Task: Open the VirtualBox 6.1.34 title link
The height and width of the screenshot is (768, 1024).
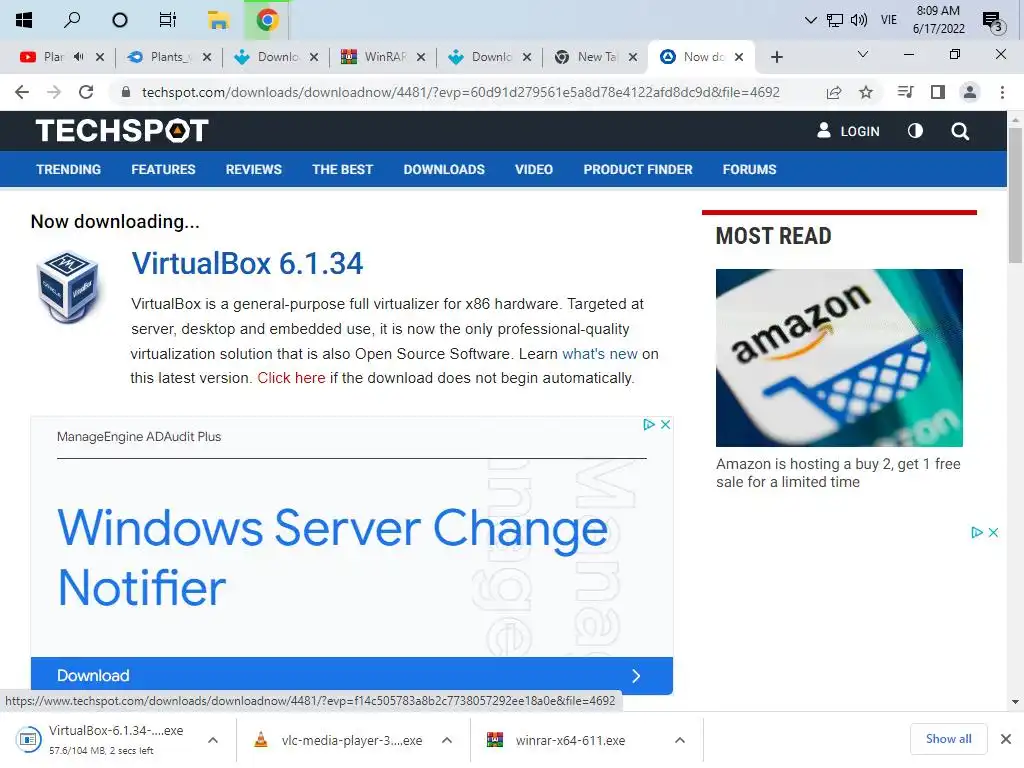Action: 247,264
